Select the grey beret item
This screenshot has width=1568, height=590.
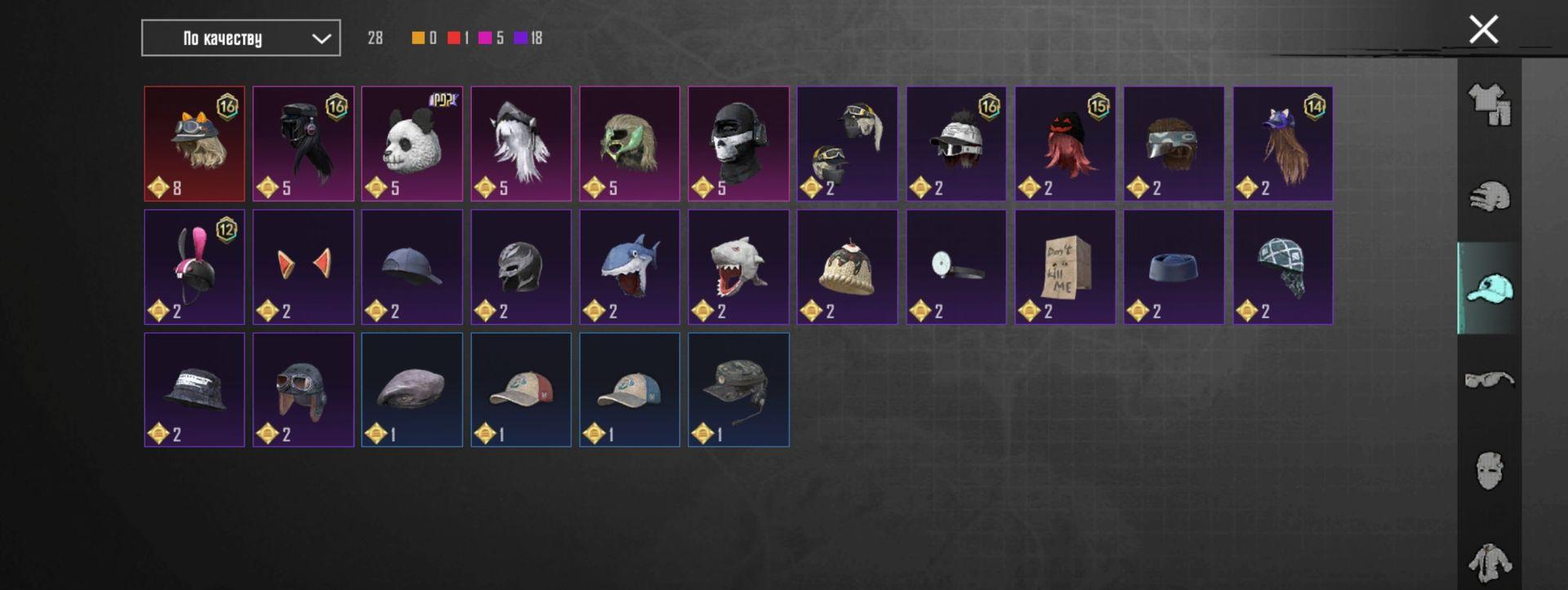point(412,390)
